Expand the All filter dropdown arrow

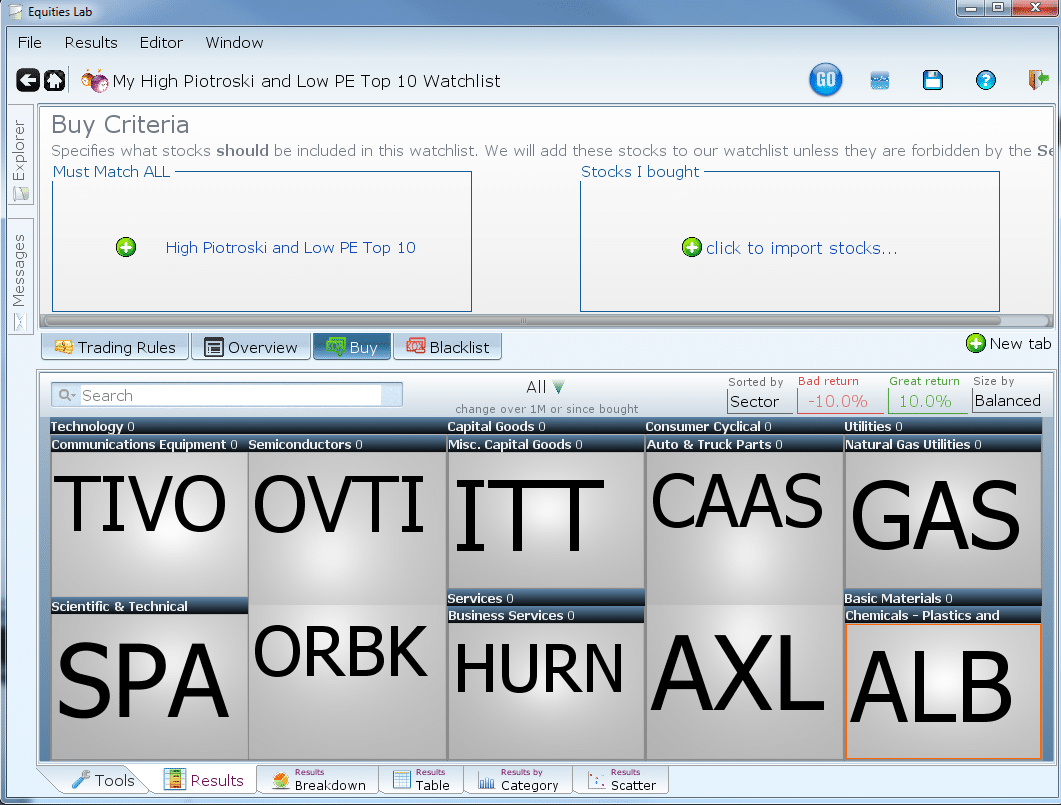pyautogui.click(x=558, y=387)
